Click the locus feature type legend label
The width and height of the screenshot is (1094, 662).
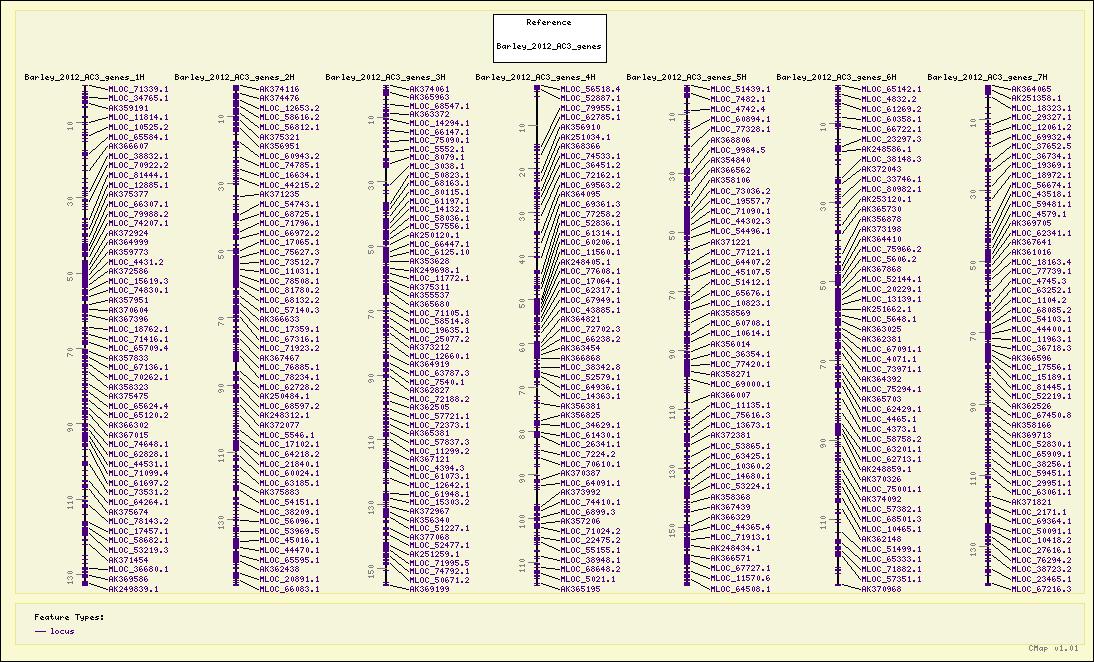(x=62, y=631)
